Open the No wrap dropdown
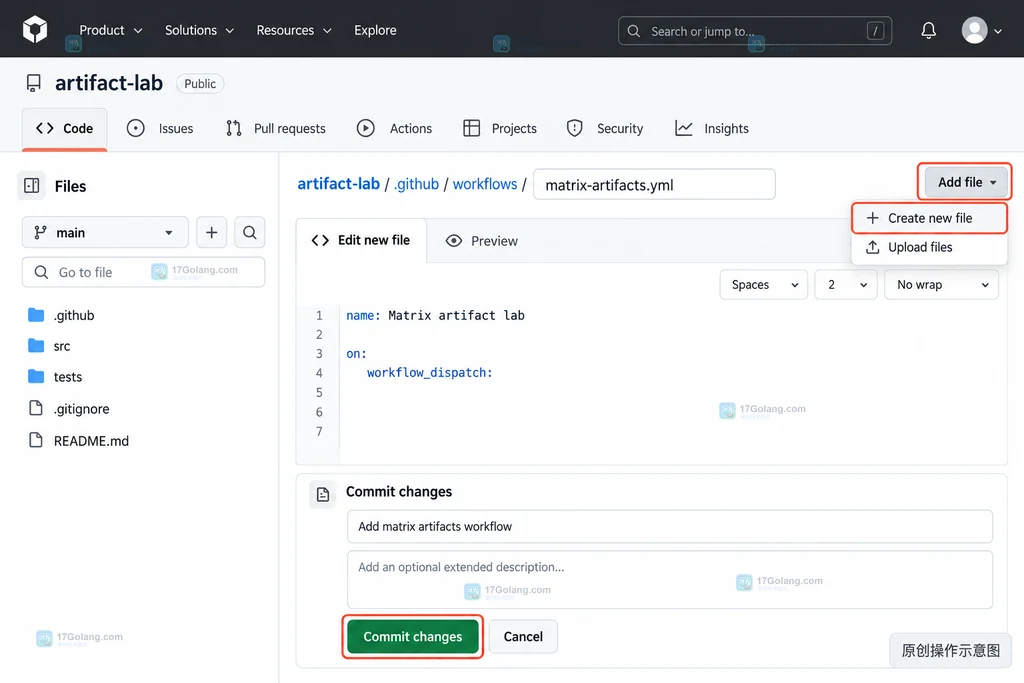 [x=941, y=285]
